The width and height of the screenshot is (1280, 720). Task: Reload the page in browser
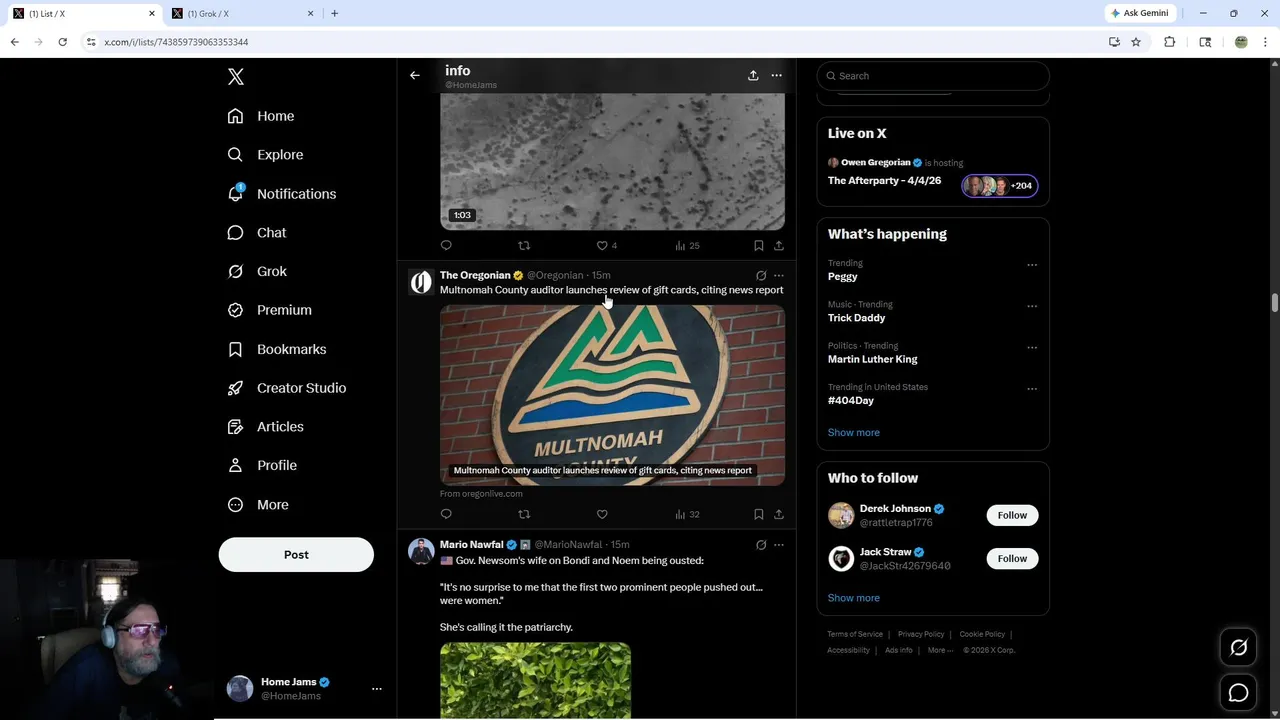(x=62, y=42)
